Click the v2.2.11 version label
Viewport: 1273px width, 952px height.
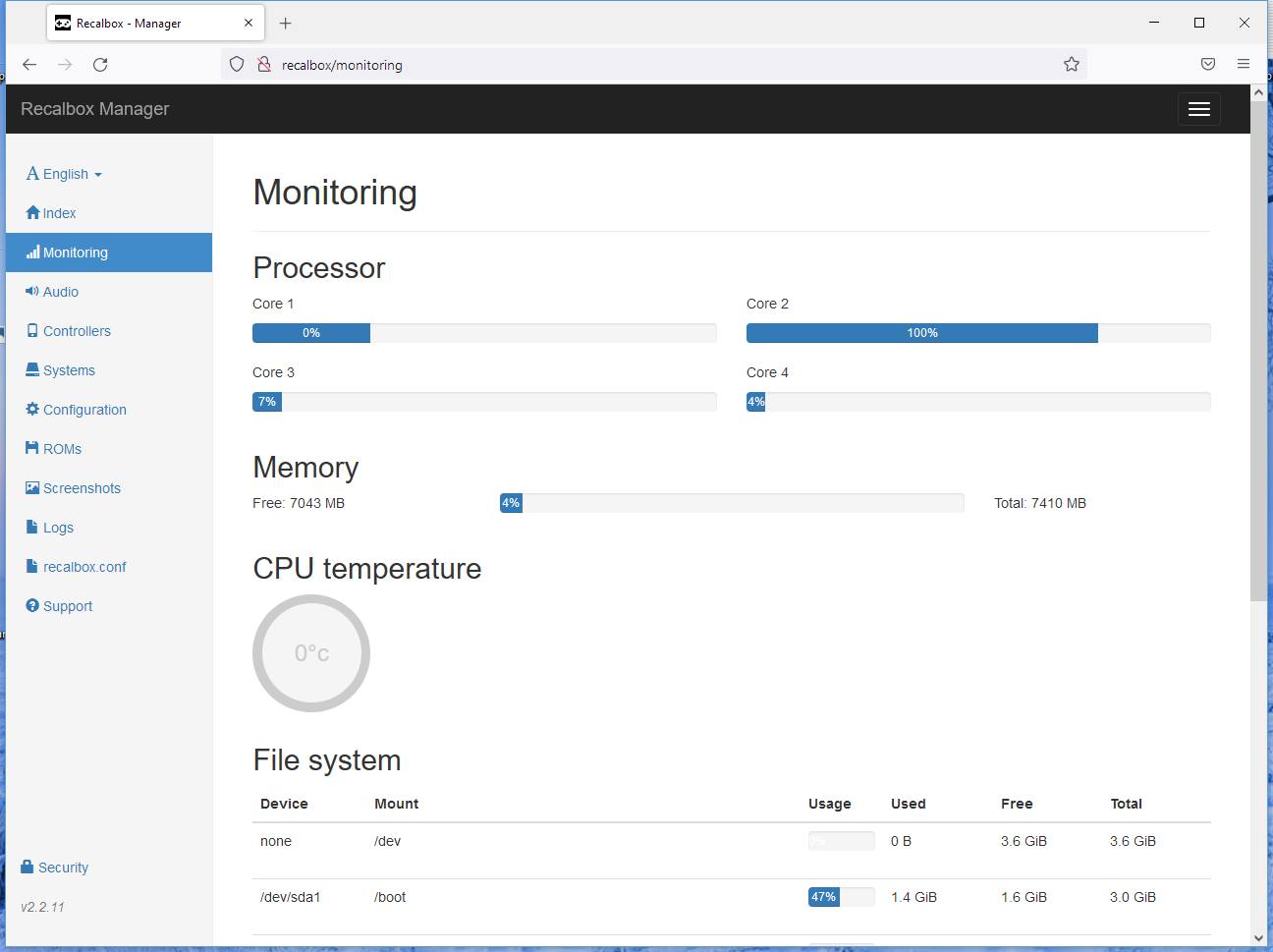click(42, 907)
